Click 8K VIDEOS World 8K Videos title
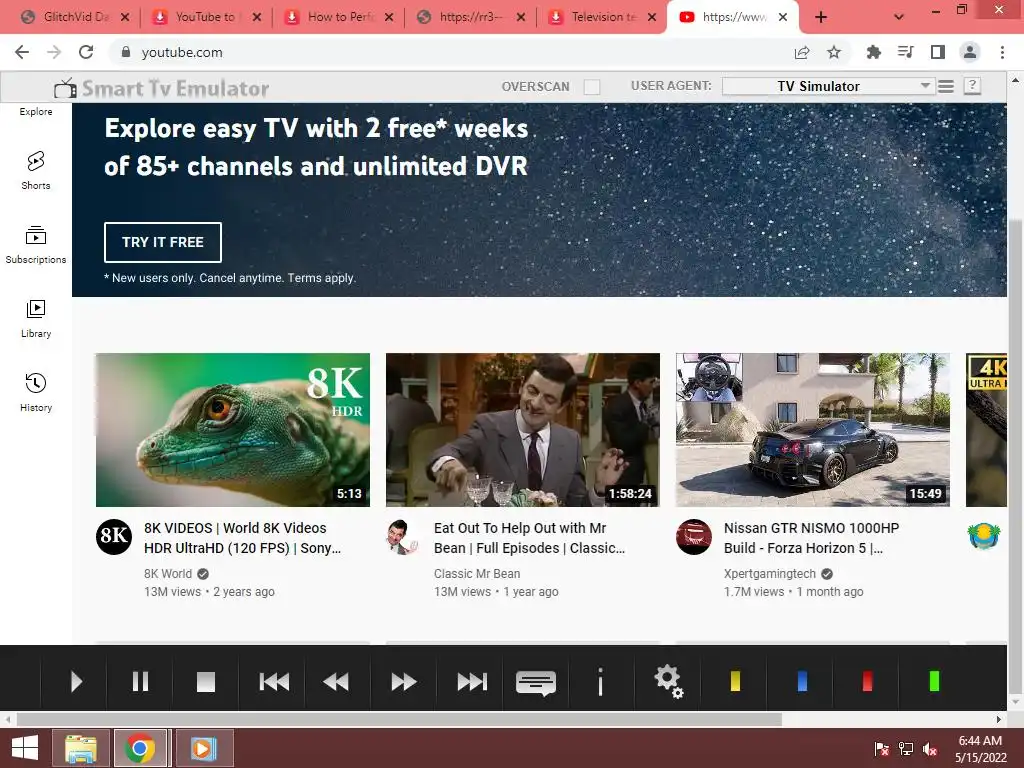 242,538
